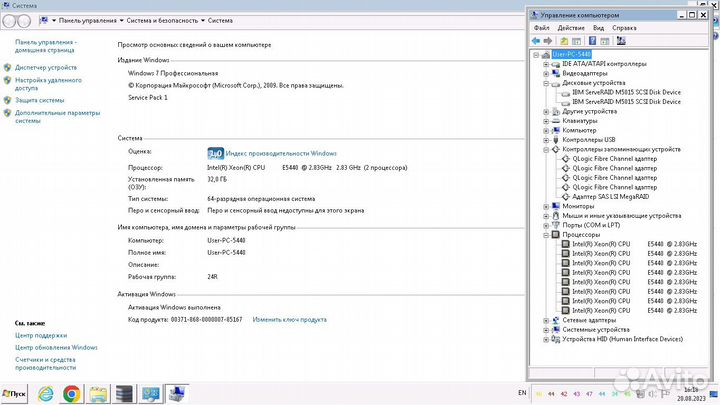Image resolution: width=720 pixels, height=405 pixels.
Task: Collapse Контроллеры запоминающих устройств node
Action: 546,150
